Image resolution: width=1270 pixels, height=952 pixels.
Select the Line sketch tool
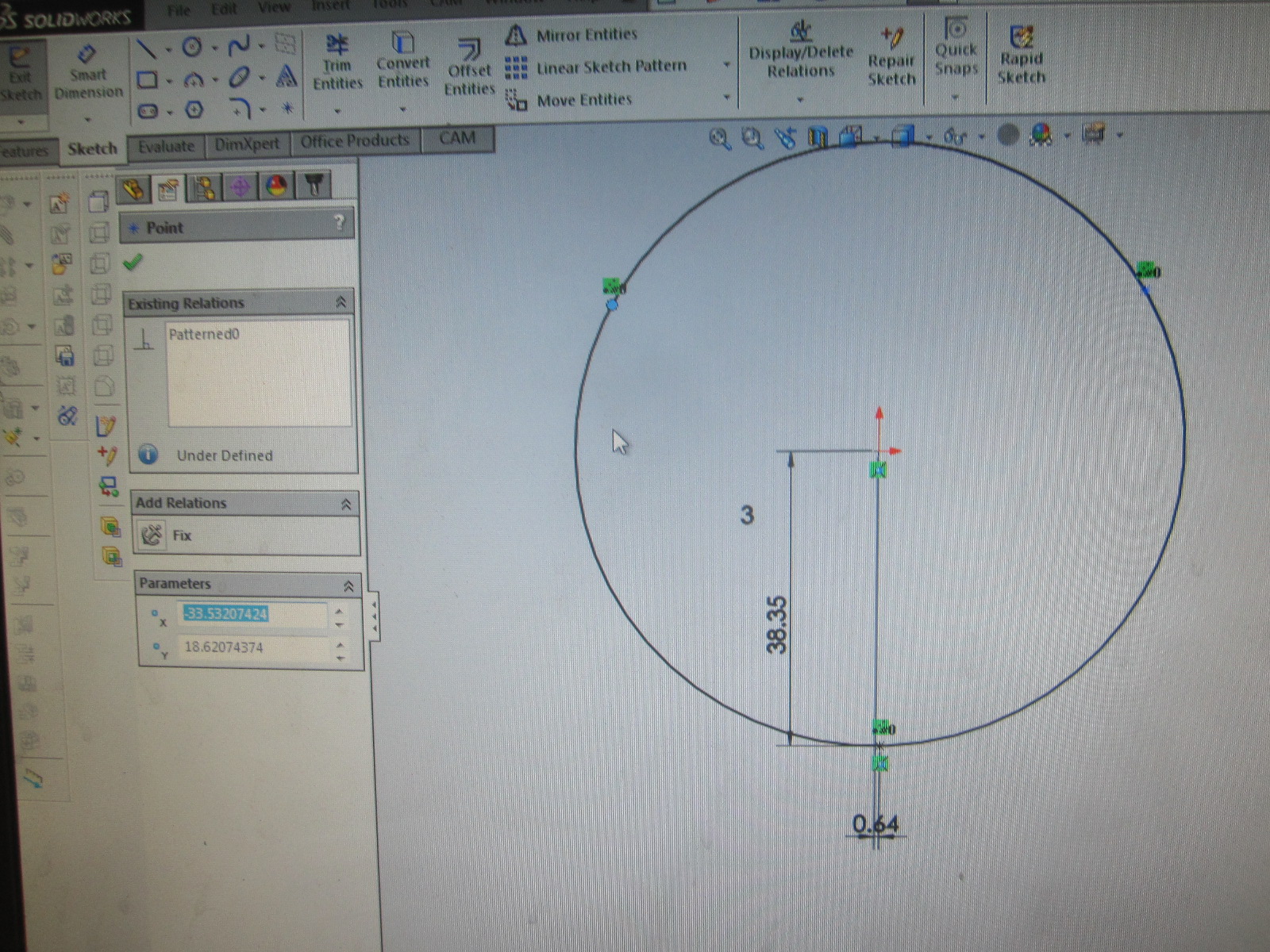[146, 50]
